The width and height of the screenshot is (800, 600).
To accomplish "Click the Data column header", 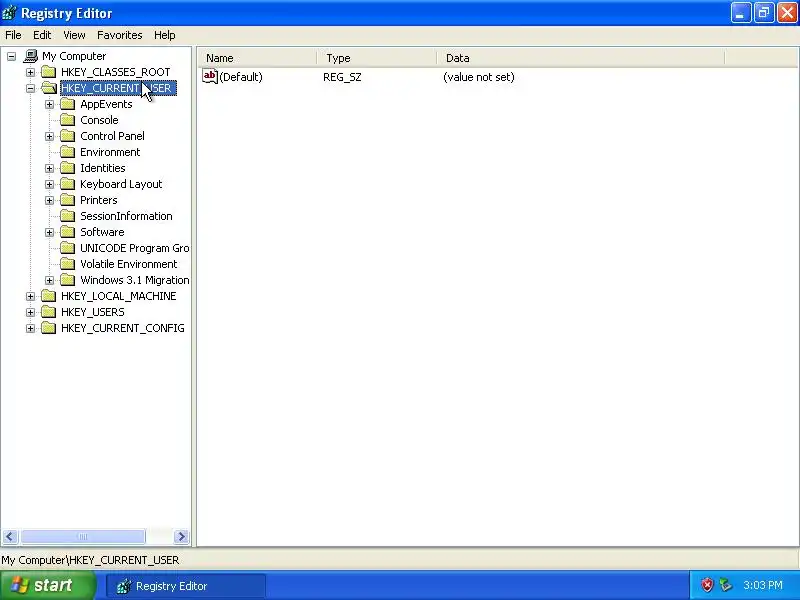I will click(x=581, y=58).
